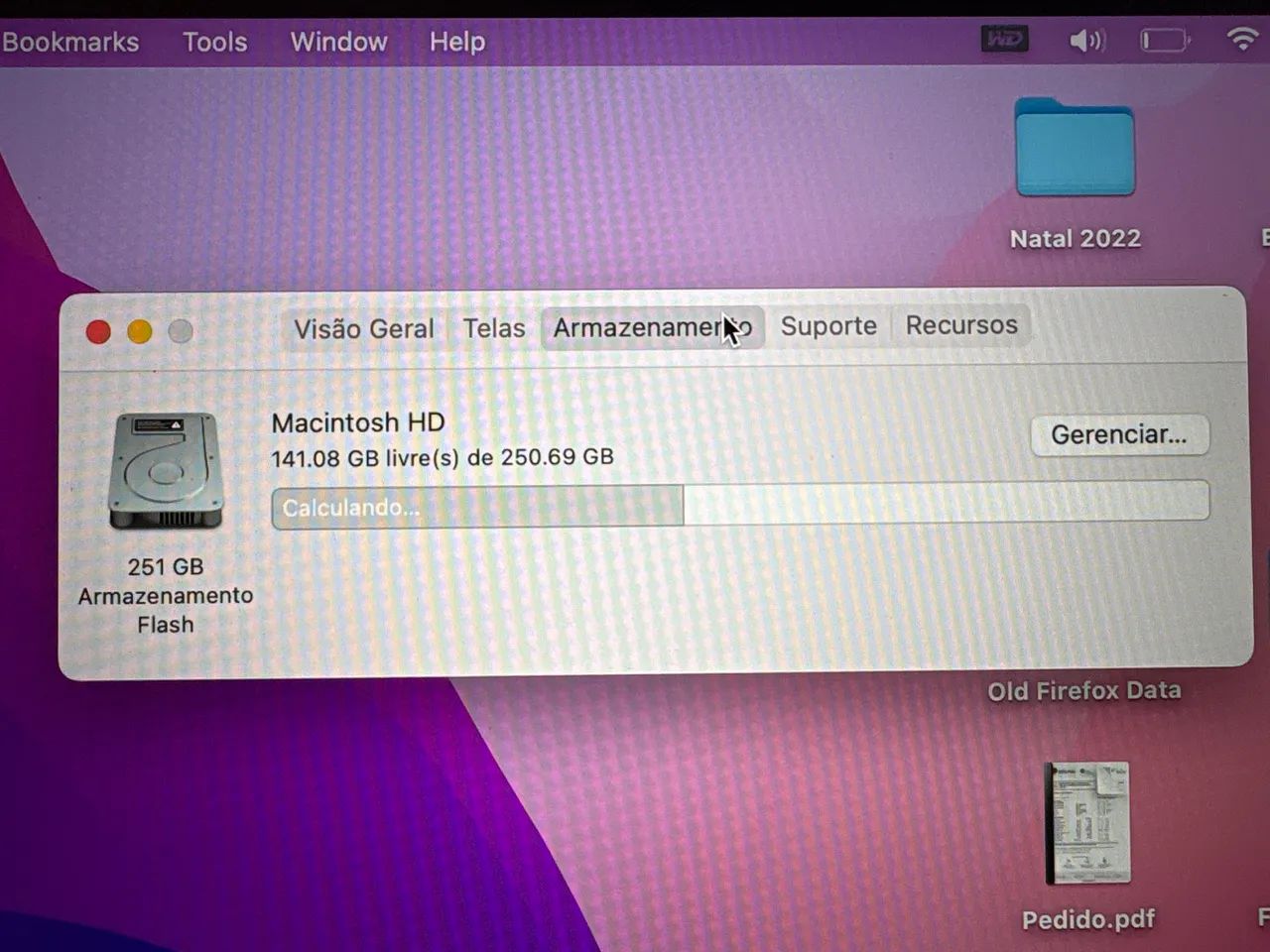Click the Pedido.pdf file name

(1088, 919)
